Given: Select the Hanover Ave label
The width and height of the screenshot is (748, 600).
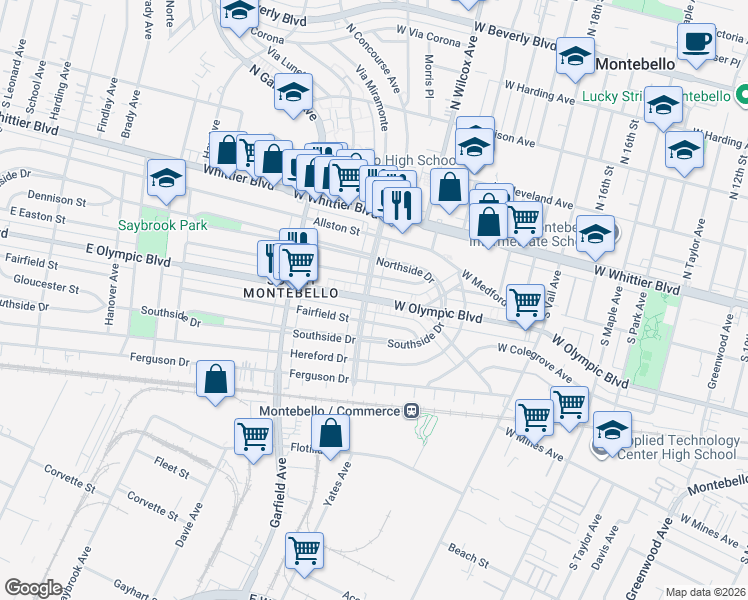Looking at the screenshot, I should (112, 295).
